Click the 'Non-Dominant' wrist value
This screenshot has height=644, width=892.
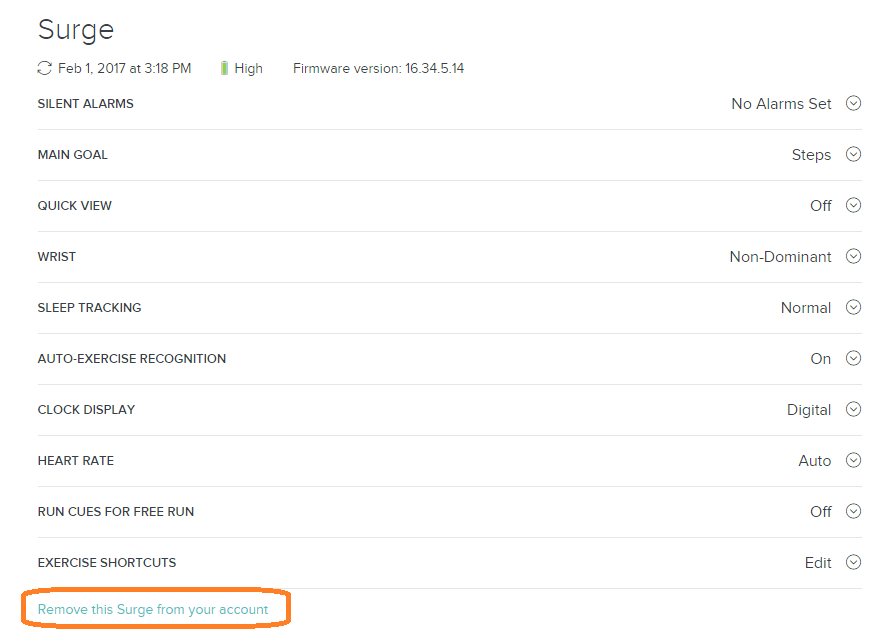pyautogui.click(x=780, y=257)
